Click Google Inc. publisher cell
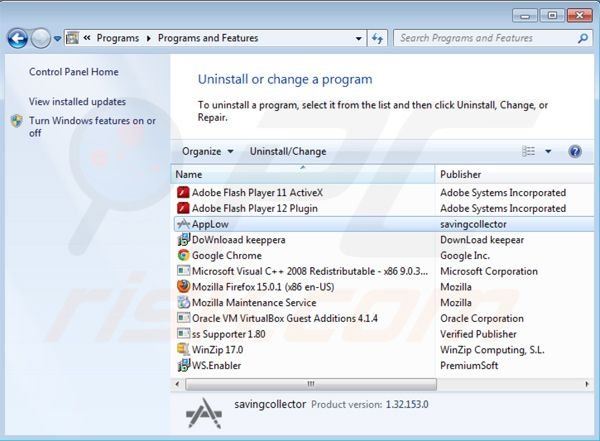Screen dimensions: 600x441 point(465,255)
